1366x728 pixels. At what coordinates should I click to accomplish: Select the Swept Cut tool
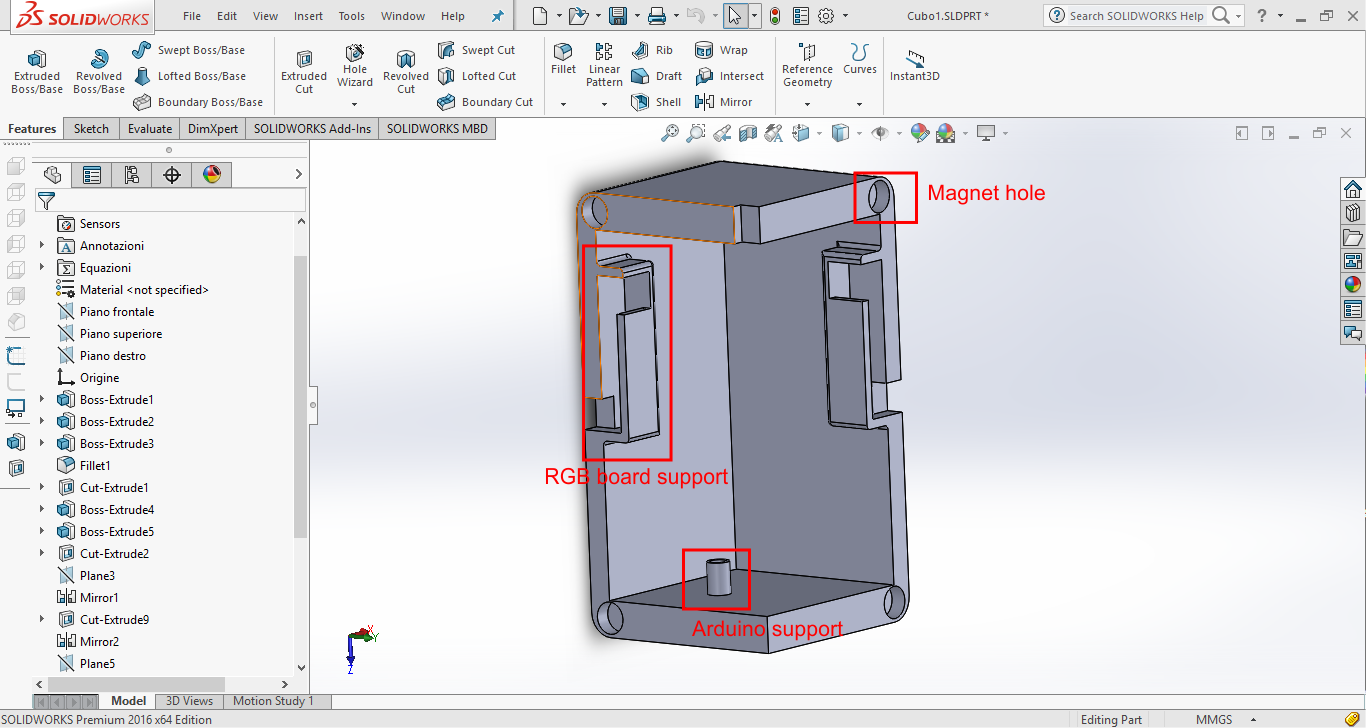[477, 50]
